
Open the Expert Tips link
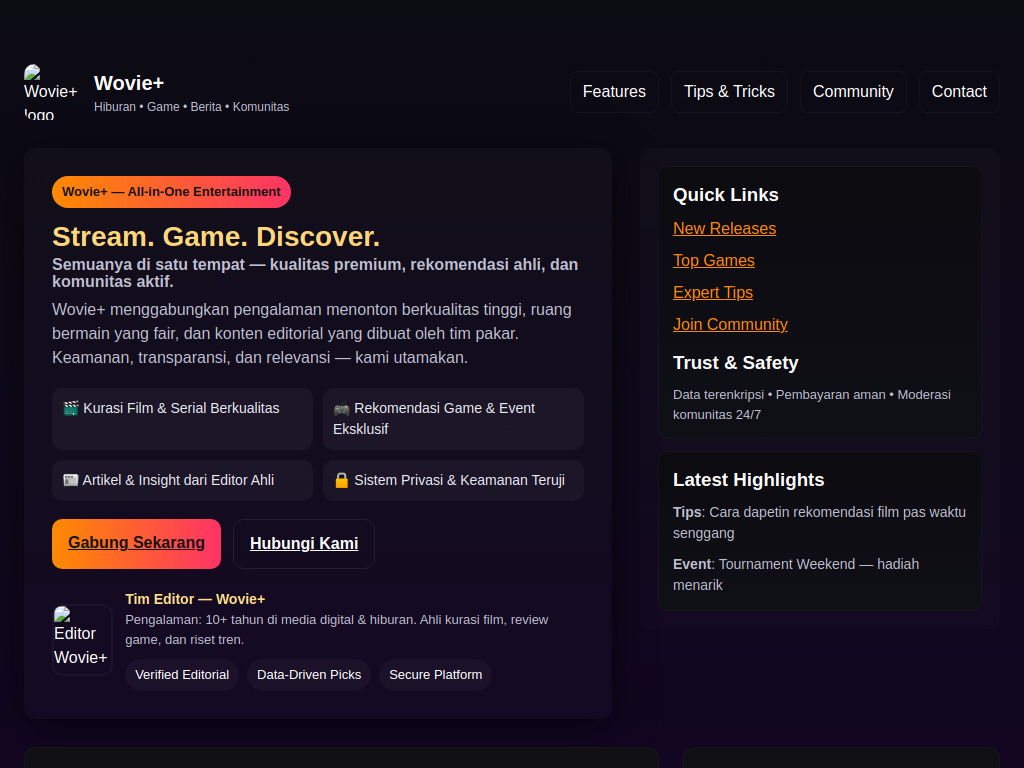(x=713, y=293)
